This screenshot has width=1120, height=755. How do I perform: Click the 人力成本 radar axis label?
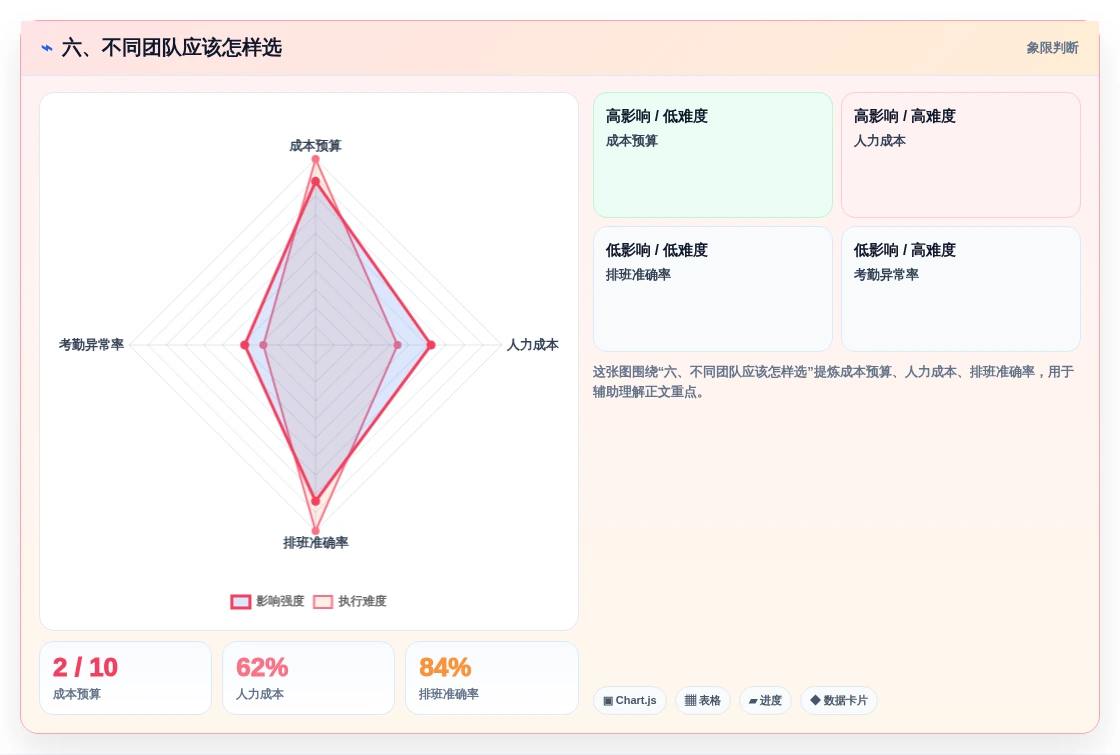pyautogui.click(x=533, y=345)
